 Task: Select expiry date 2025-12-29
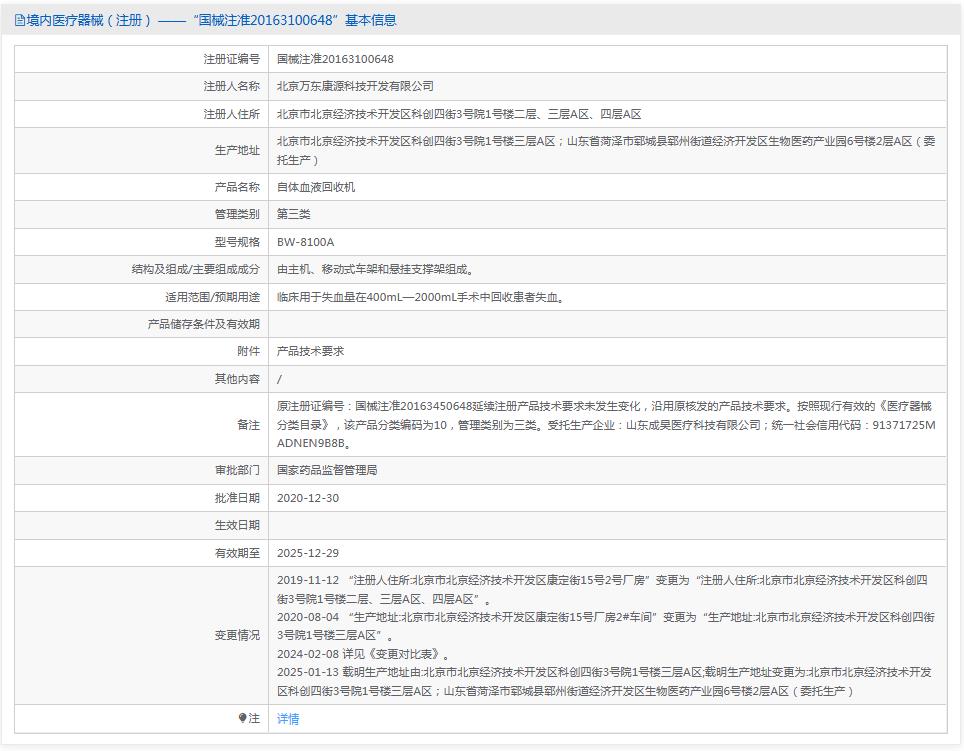[x=308, y=553]
